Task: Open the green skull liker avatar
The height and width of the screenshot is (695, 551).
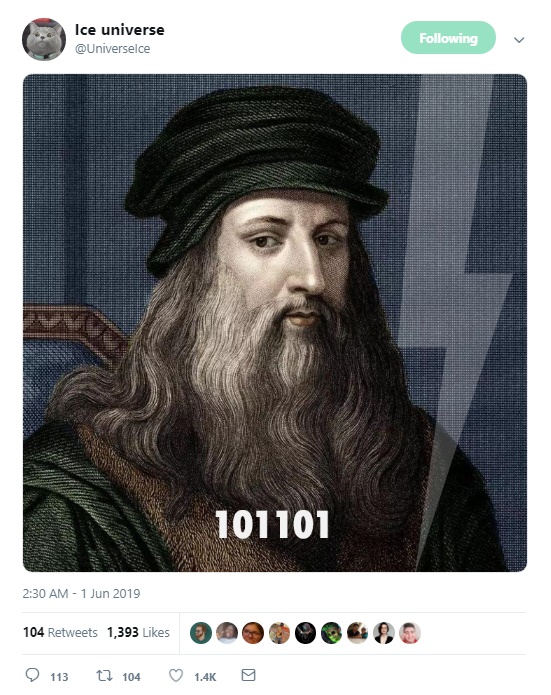Action: coord(331,633)
